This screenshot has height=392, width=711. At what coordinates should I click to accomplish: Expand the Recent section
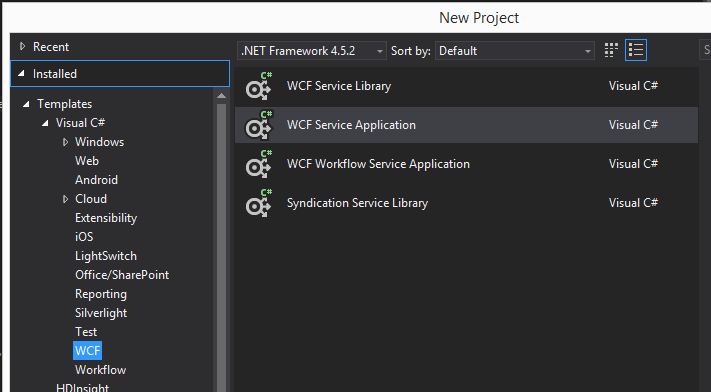tap(22, 46)
